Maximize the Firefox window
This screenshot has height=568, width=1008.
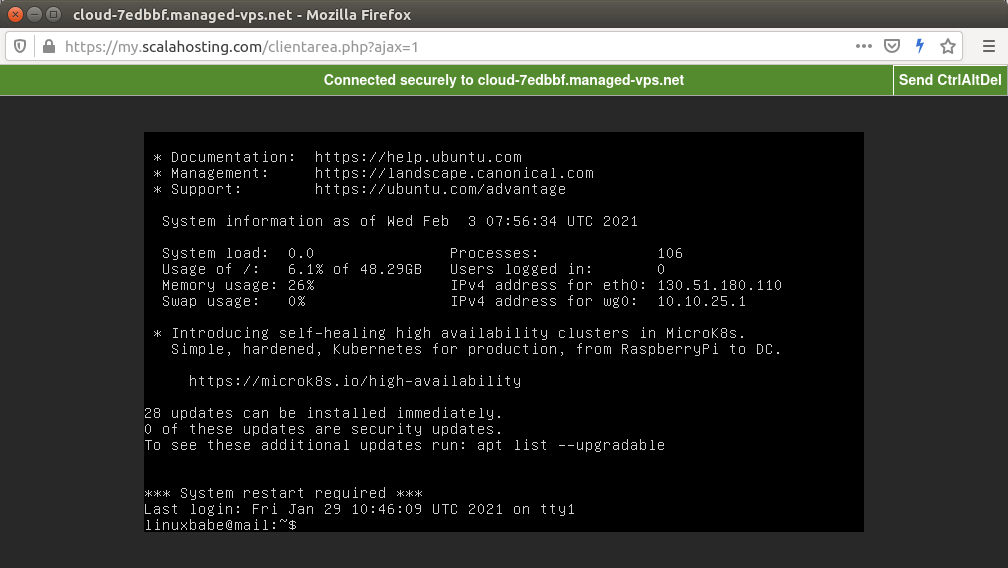[x=52, y=15]
